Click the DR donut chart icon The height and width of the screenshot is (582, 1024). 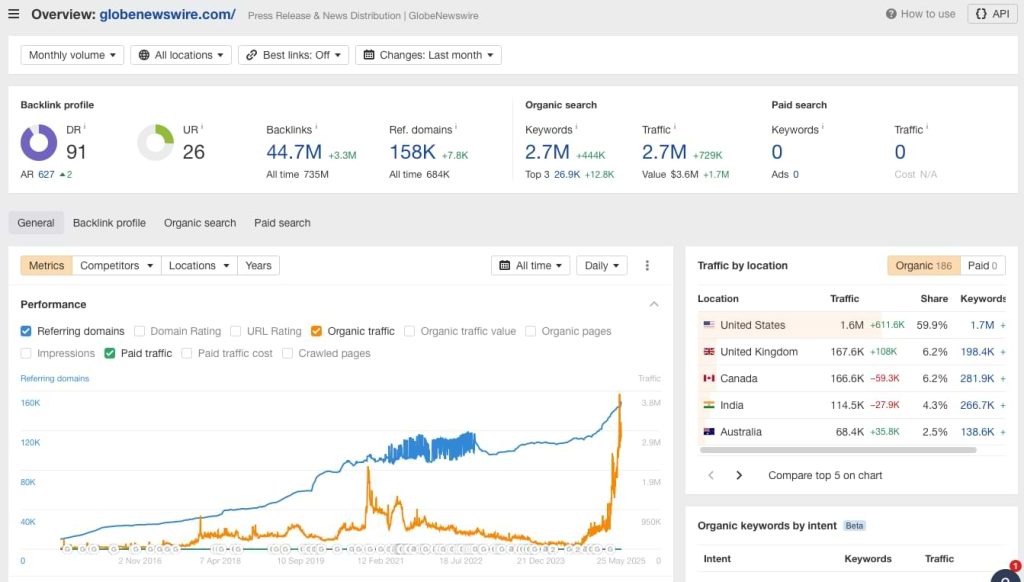39,143
